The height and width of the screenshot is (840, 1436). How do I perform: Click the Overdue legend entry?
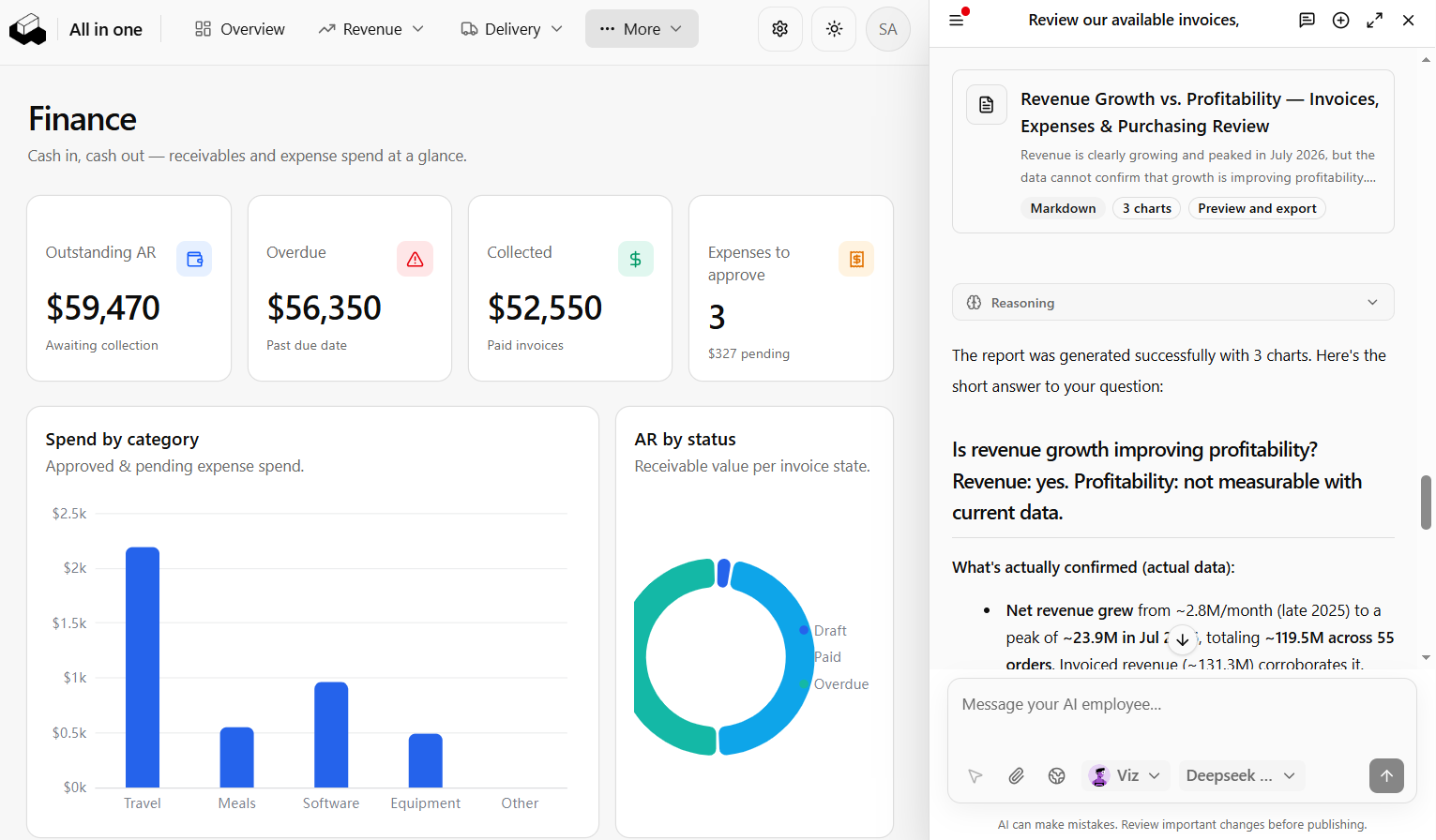tap(834, 684)
